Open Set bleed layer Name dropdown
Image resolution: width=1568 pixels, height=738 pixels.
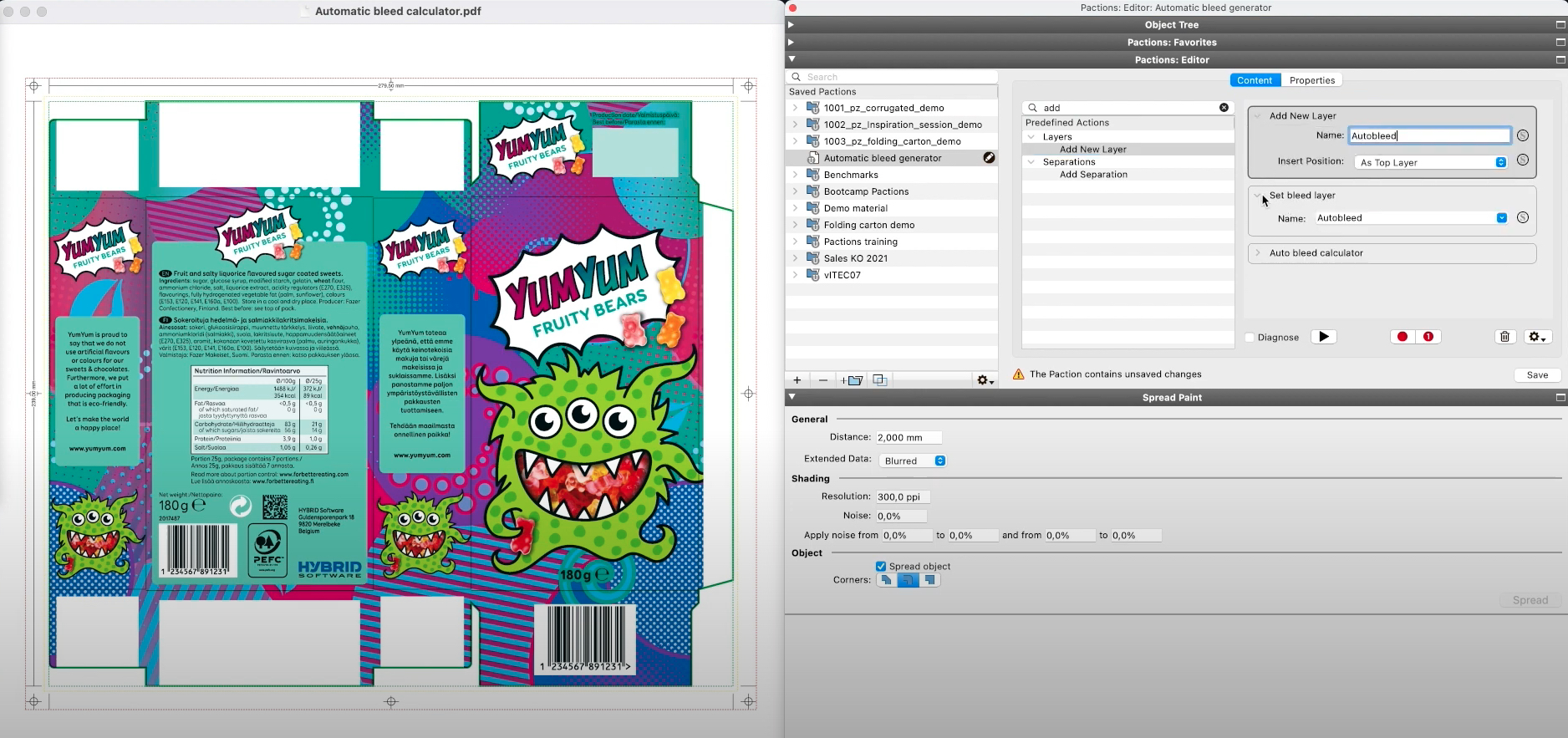[1502, 218]
